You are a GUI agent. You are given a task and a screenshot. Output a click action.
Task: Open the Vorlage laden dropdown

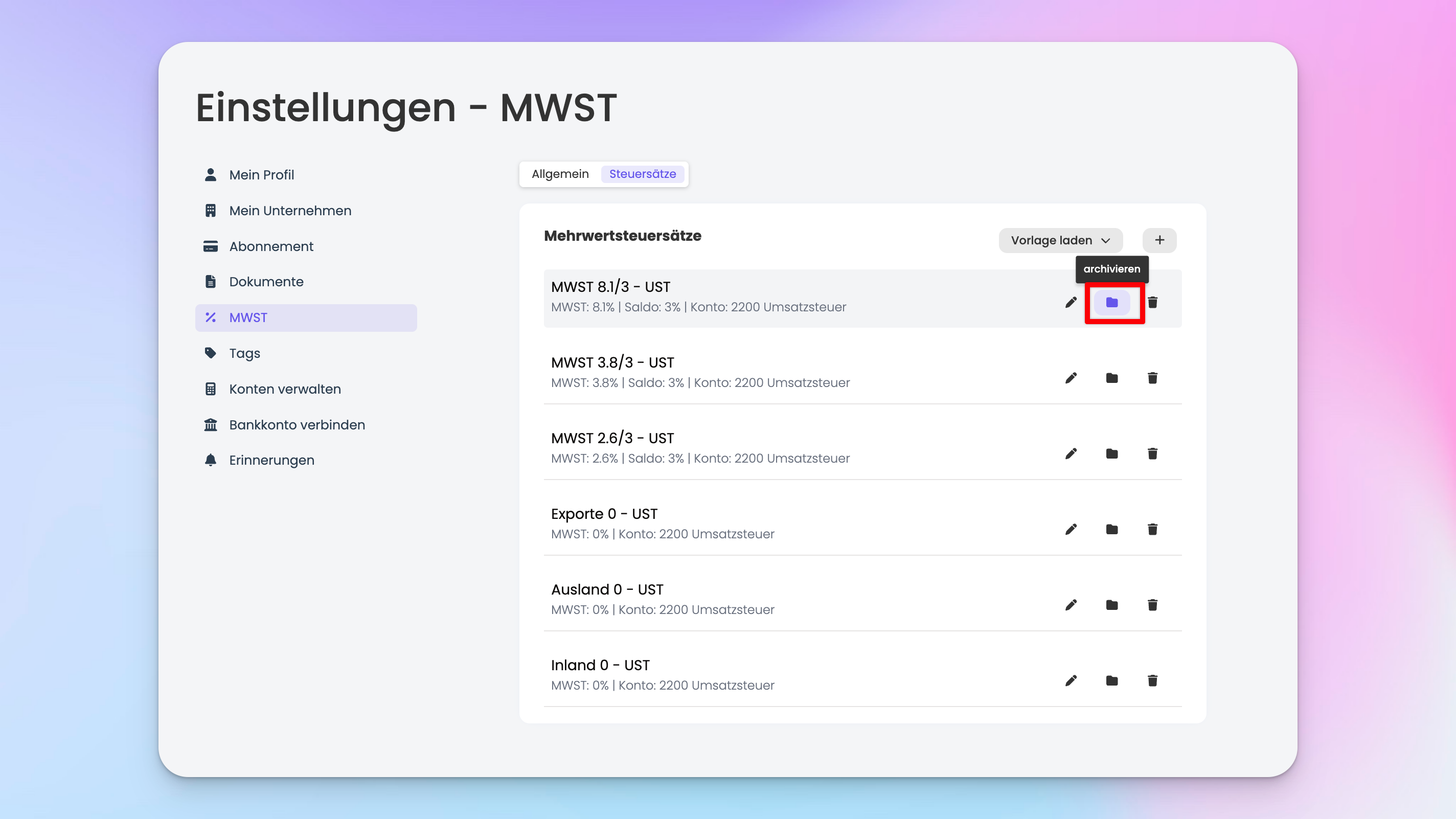(1060, 240)
